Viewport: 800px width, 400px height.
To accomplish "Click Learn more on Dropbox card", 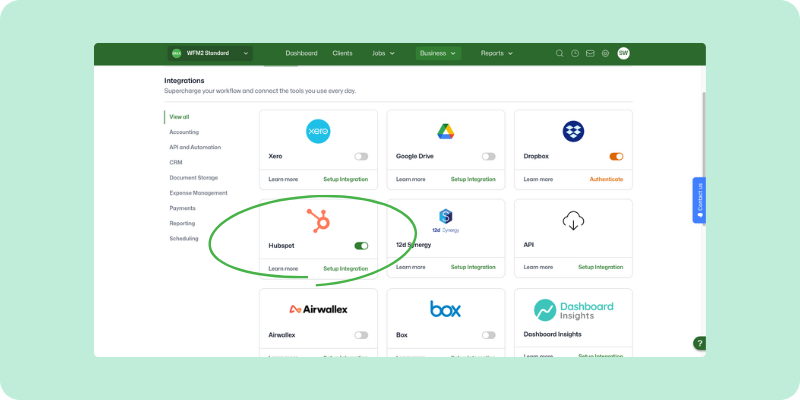I will point(538,180).
